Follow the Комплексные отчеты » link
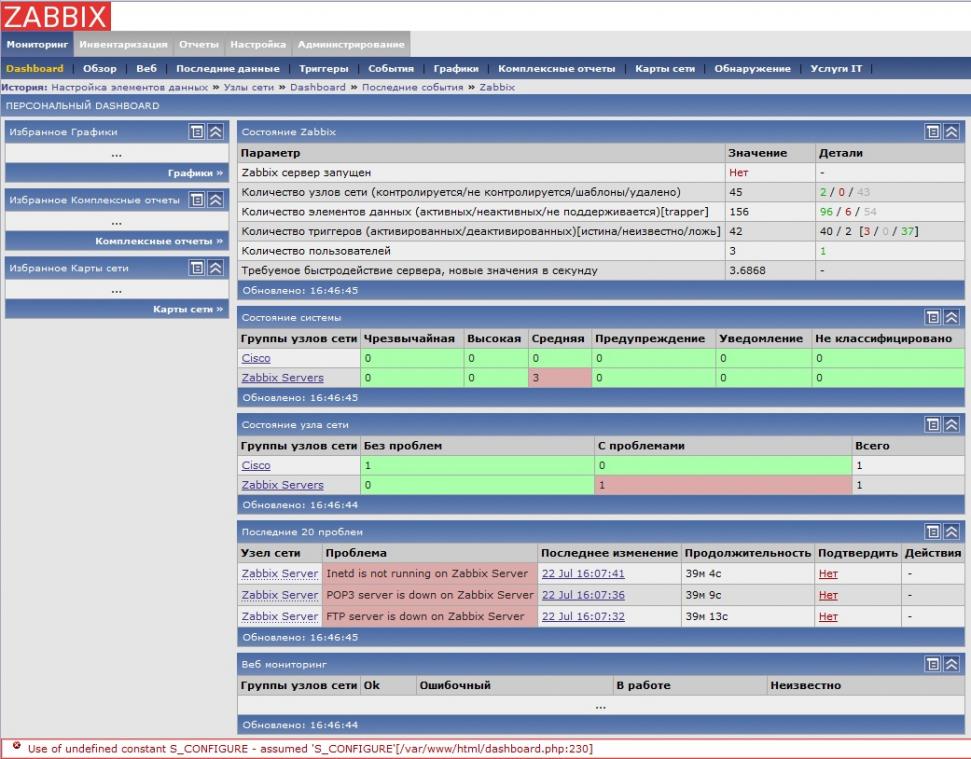This screenshot has height=759, width=971. point(159,241)
